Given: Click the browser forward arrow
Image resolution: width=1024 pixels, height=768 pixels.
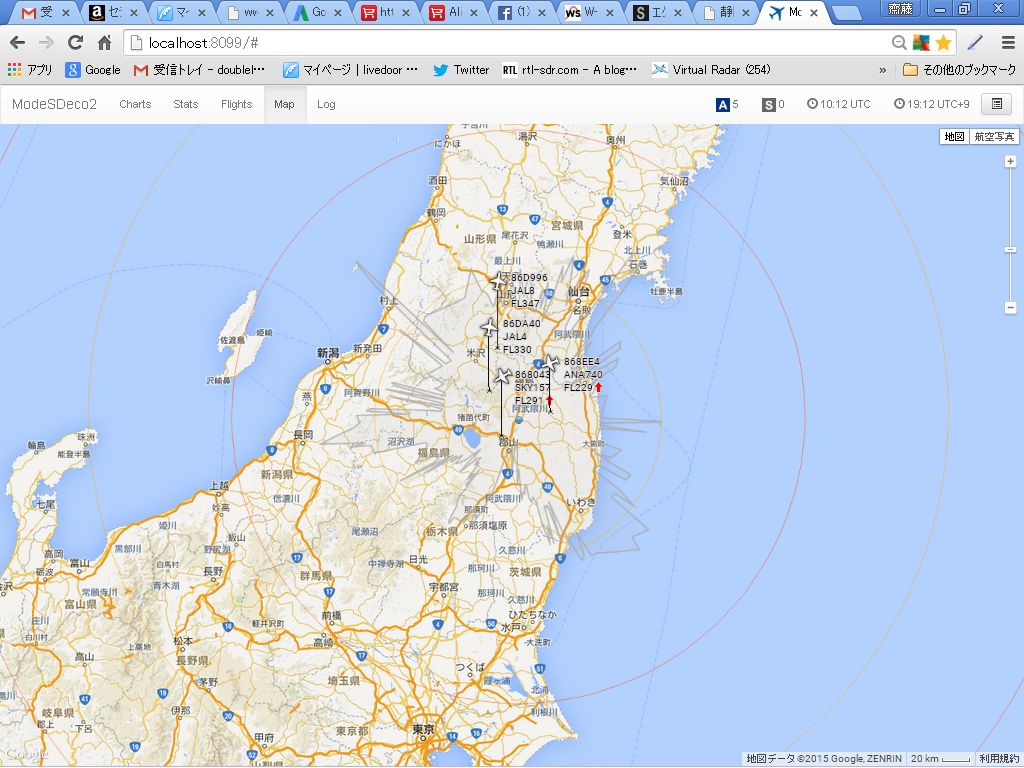Looking at the screenshot, I should [x=46, y=43].
